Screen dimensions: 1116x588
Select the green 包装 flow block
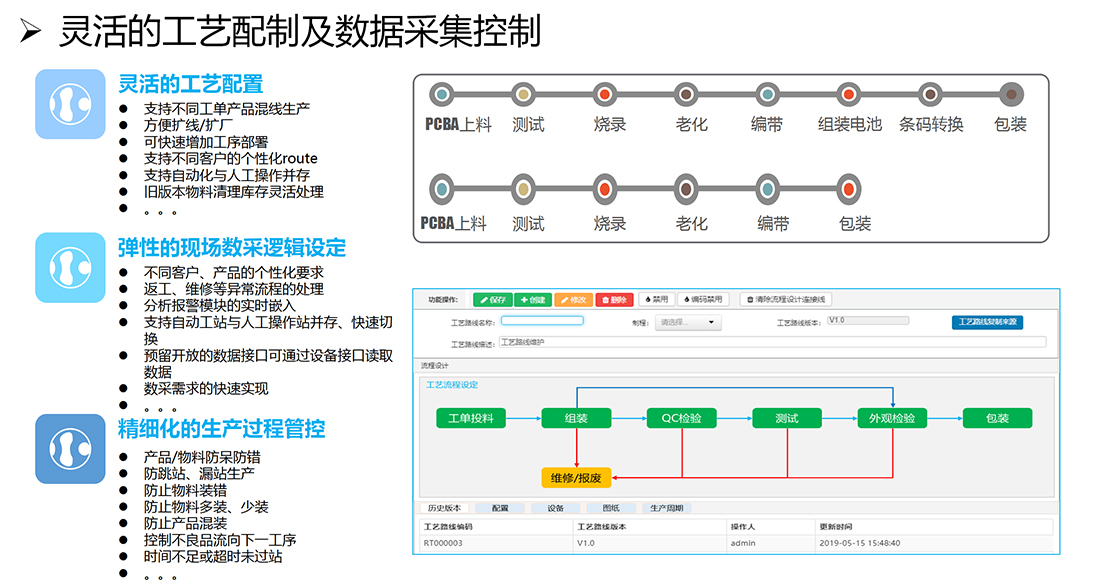click(997, 418)
